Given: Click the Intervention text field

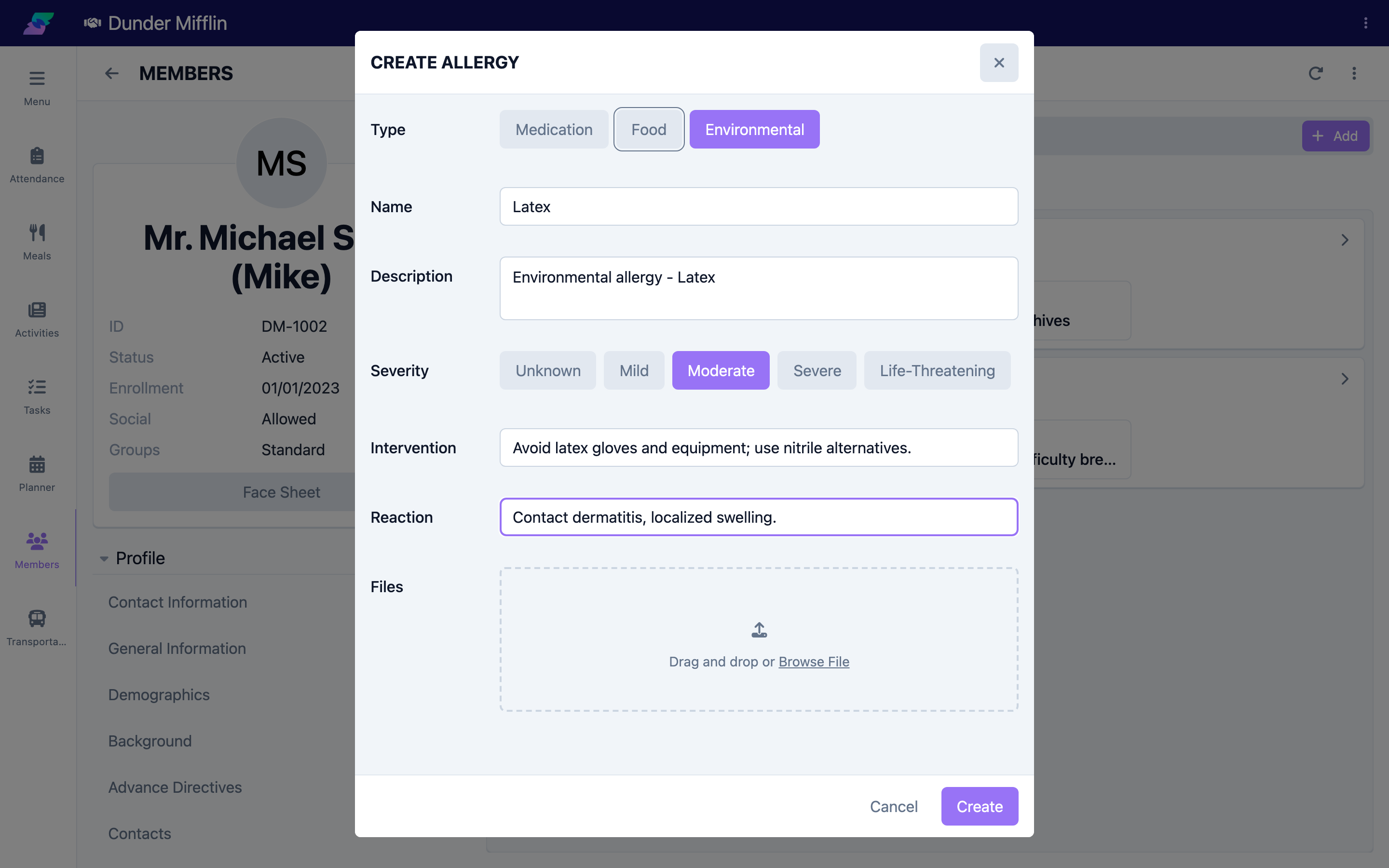Looking at the screenshot, I should (x=759, y=447).
